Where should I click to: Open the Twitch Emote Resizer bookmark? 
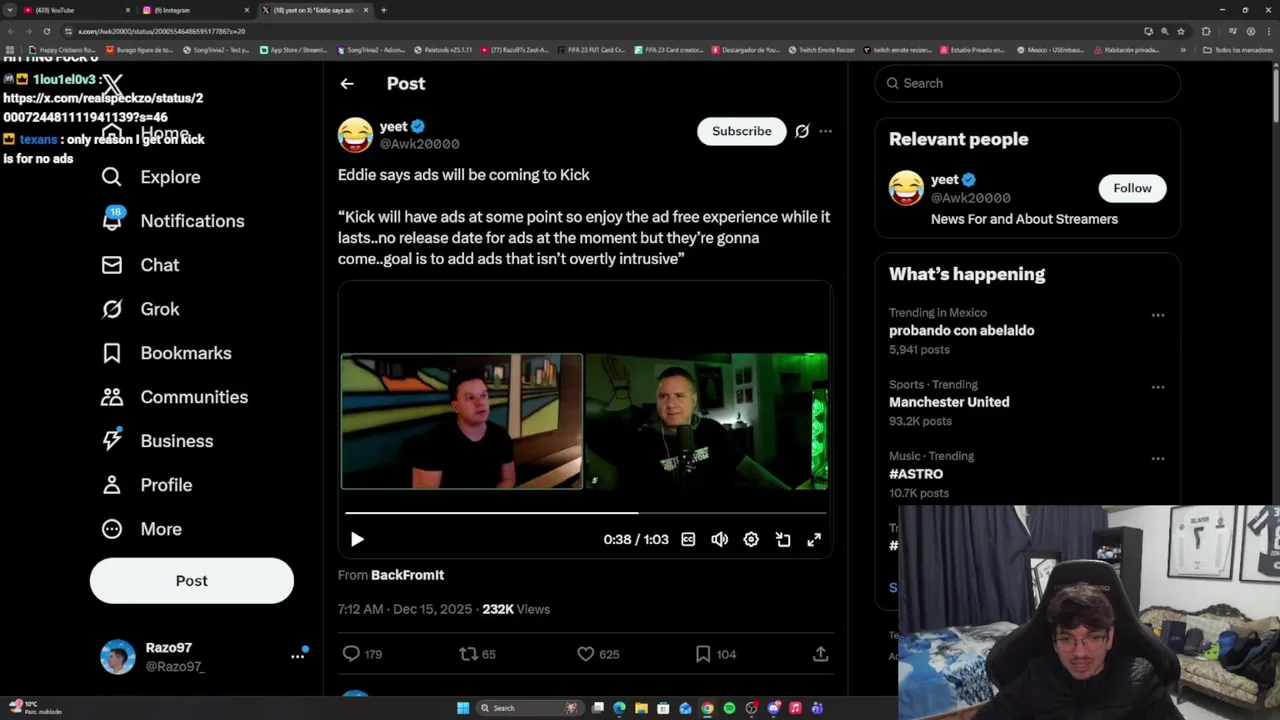pyautogui.click(x=821, y=50)
